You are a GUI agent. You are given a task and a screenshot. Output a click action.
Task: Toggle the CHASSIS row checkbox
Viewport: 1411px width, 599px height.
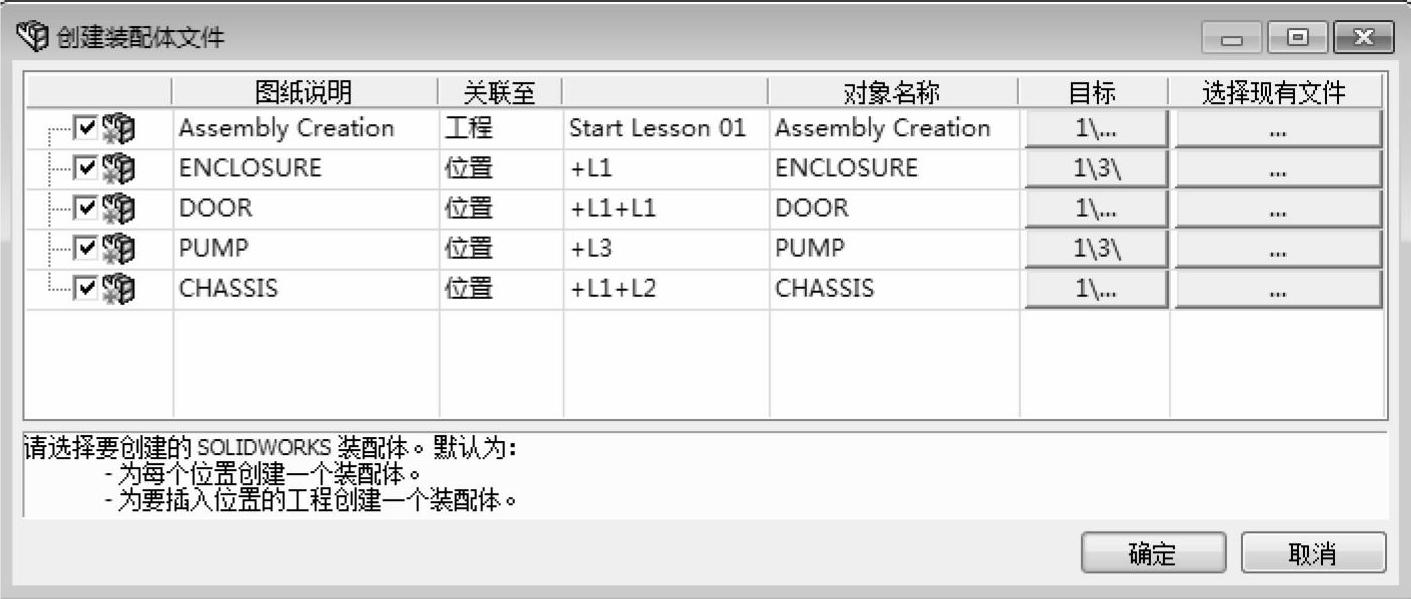pyautogui.click(x=86, y=288)
